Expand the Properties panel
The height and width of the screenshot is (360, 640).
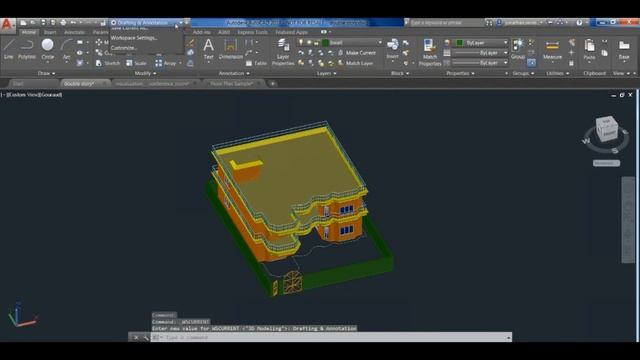pyautogui.click(x=460, y=73)
